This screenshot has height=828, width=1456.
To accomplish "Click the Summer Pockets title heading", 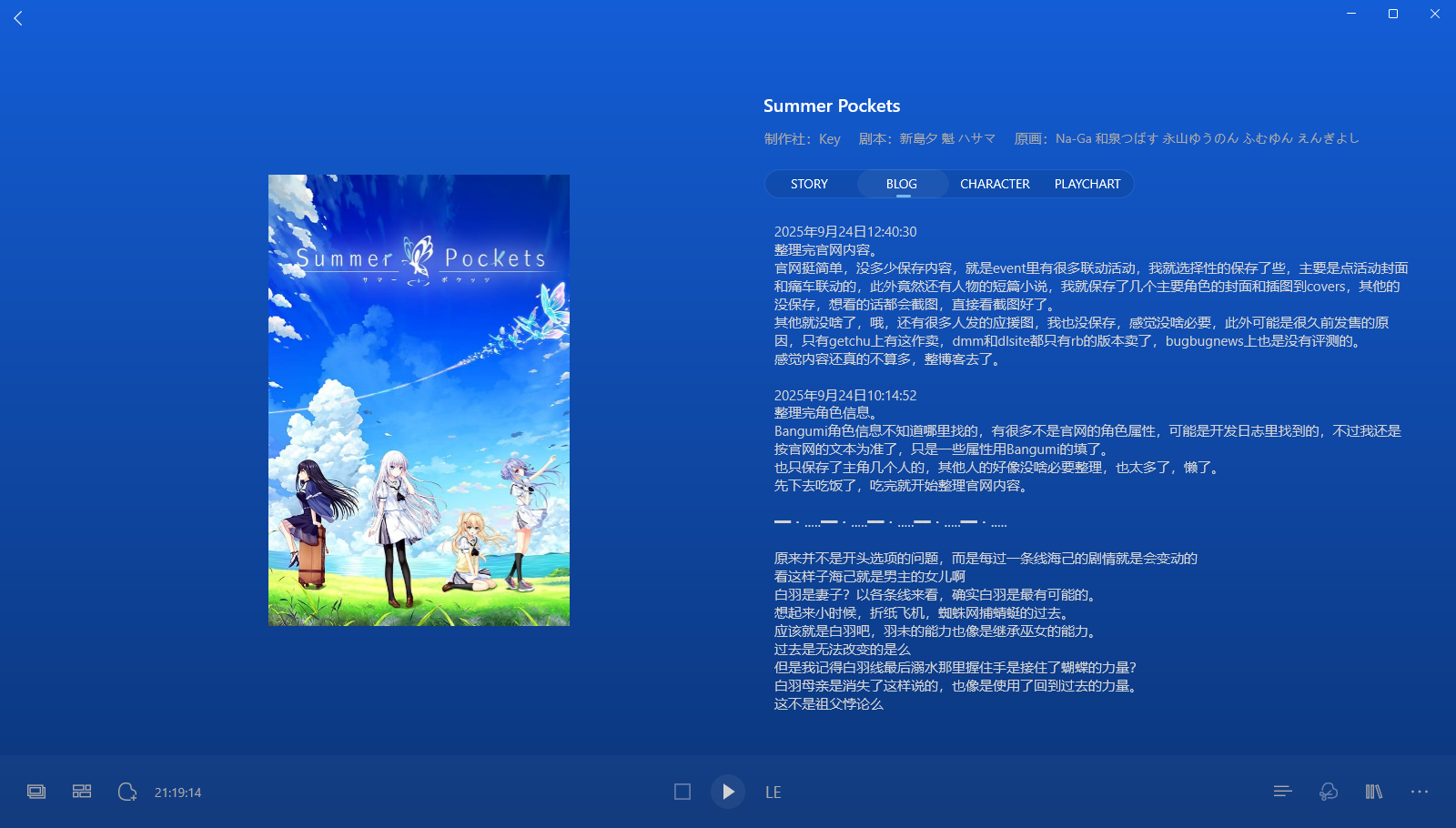I will (832, 106).
